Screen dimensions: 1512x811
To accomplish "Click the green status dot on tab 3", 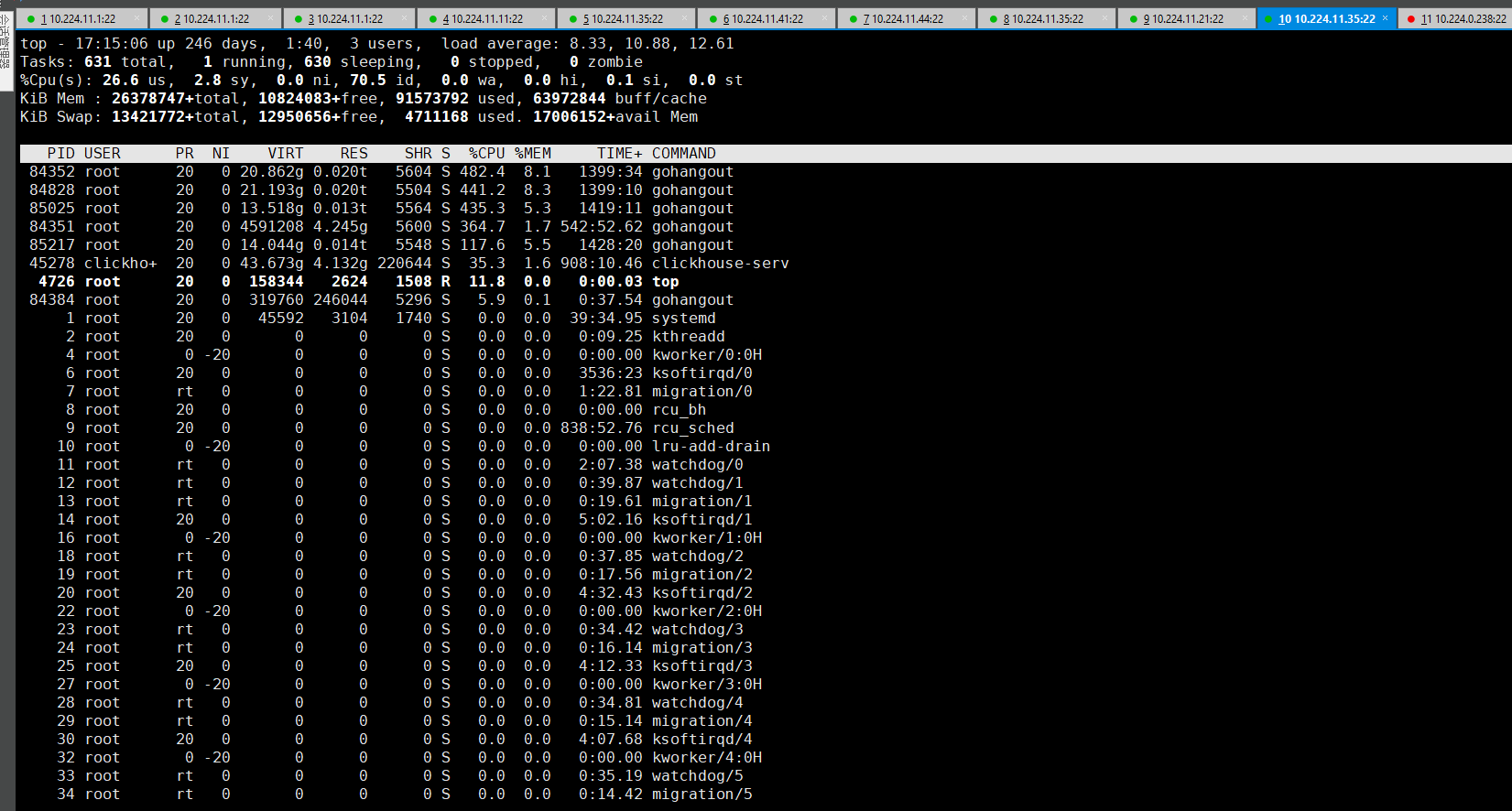I will [x=299, y=19].
